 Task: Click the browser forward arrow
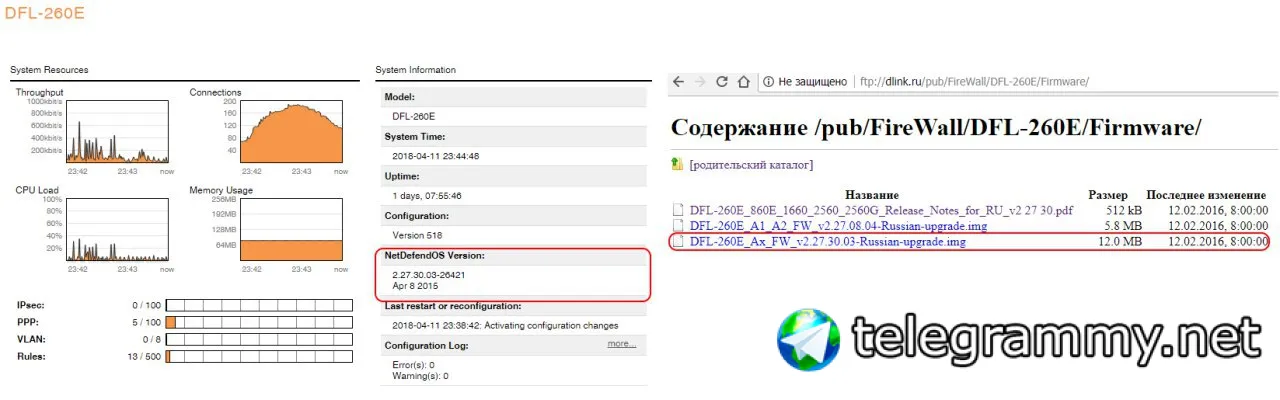(x=699, y=82)
